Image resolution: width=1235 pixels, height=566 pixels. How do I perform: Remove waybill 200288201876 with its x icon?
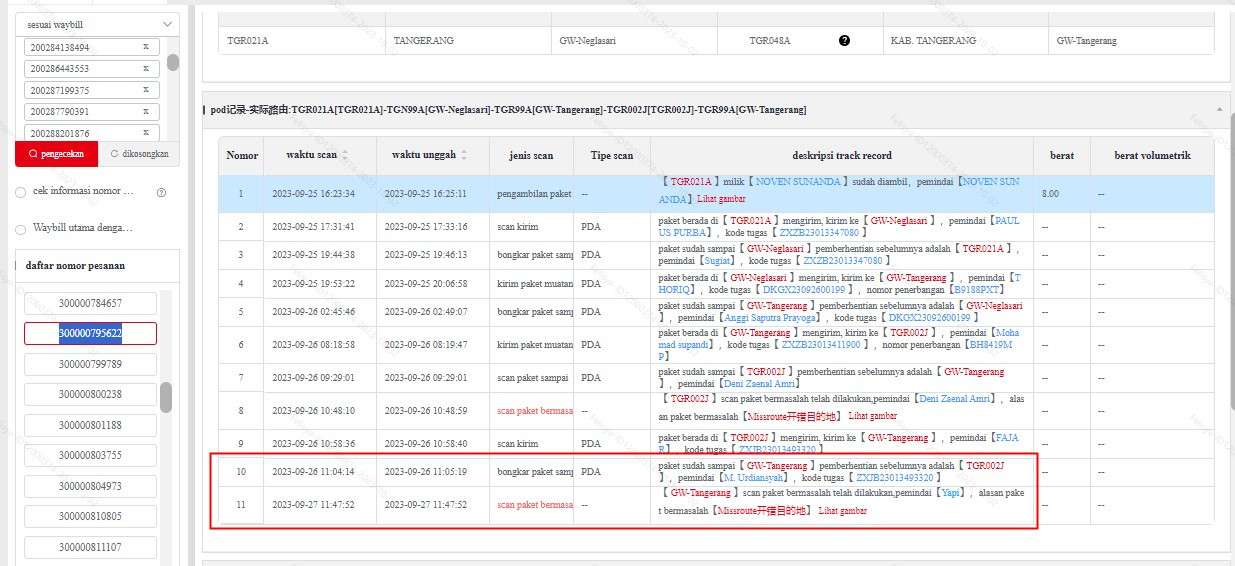pyautogui.click(x=146, y=133)
